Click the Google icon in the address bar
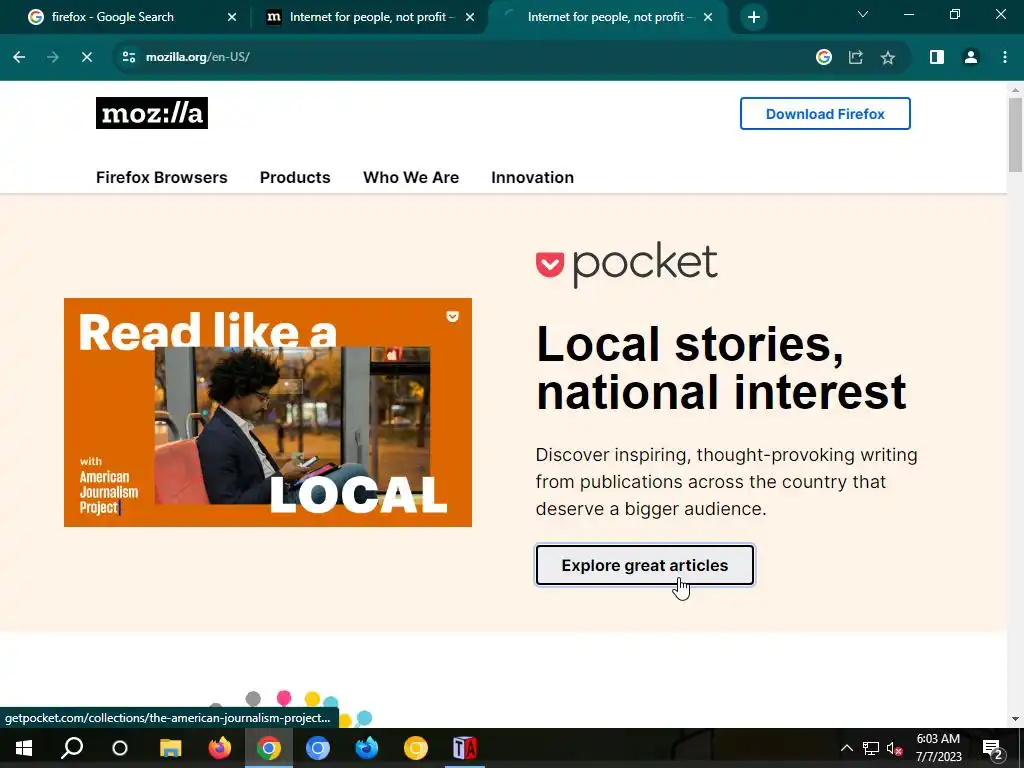Image resolution: width=1024 pixels, height=768 pixels. click(824, 57)
